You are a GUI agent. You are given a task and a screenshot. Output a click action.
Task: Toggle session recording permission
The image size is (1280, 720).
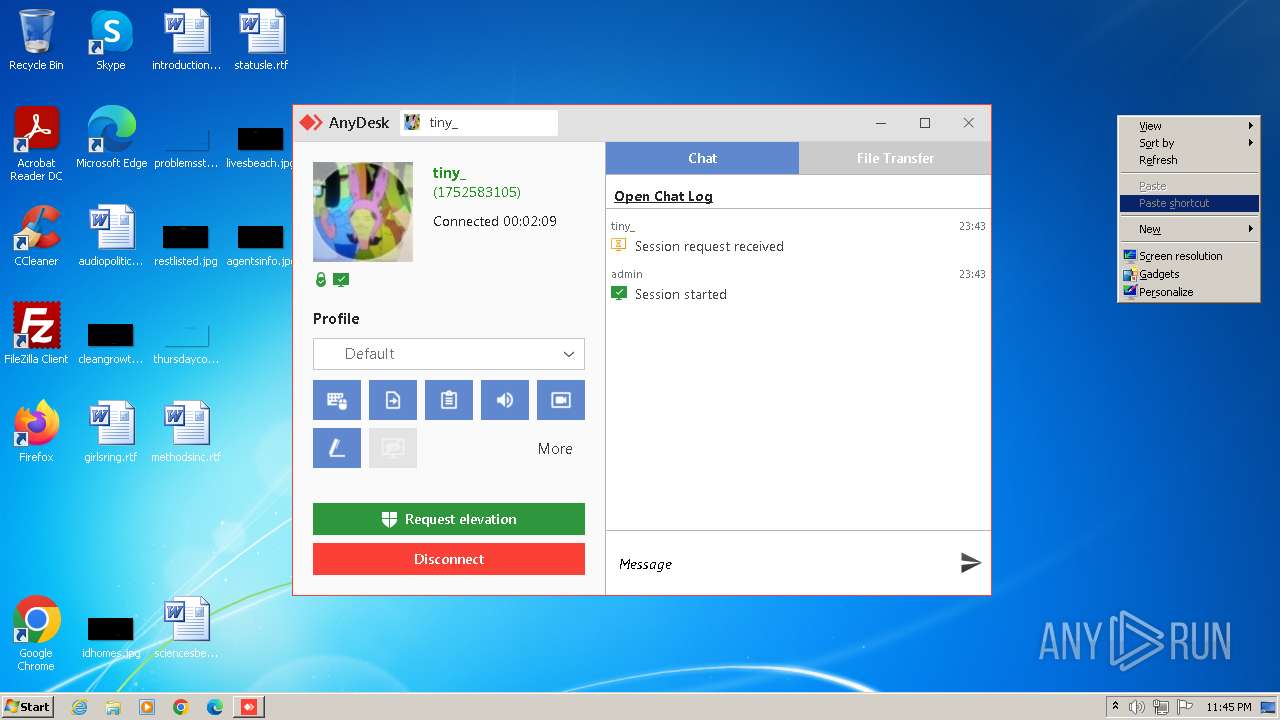point(561,400)
